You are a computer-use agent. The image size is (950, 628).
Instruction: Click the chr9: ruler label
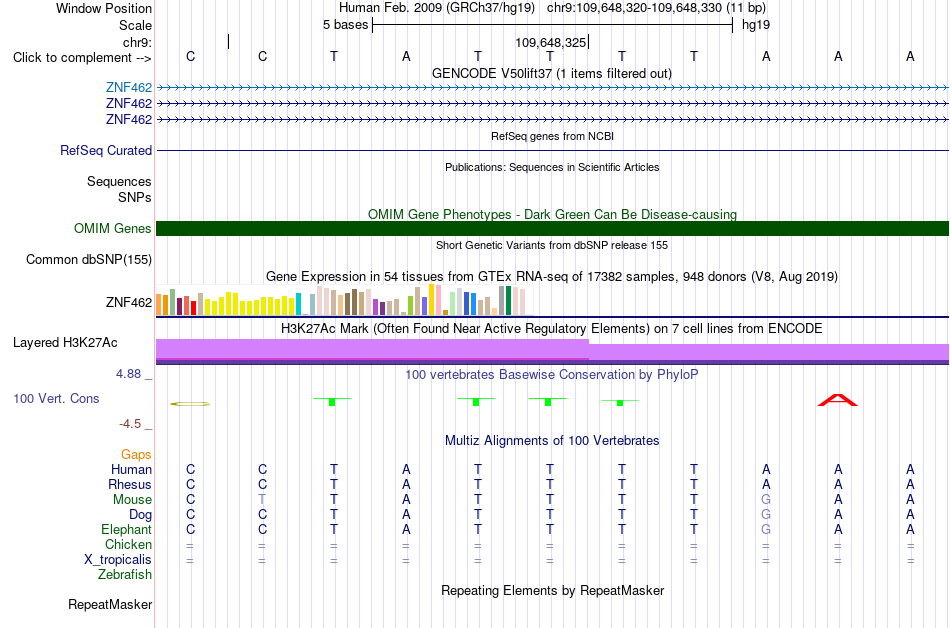click(137, 42)
